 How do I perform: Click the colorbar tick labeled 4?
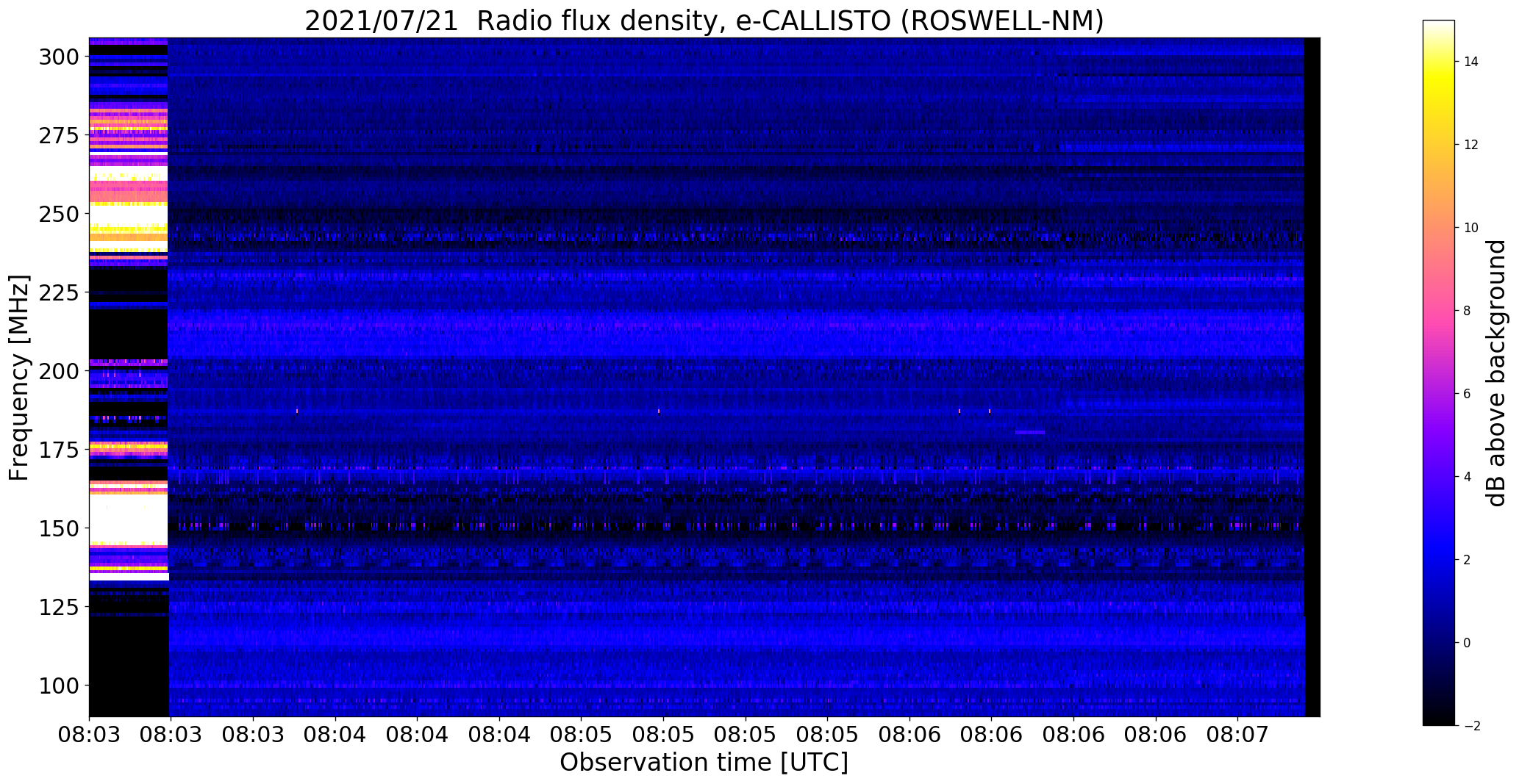click(1467, 477)
